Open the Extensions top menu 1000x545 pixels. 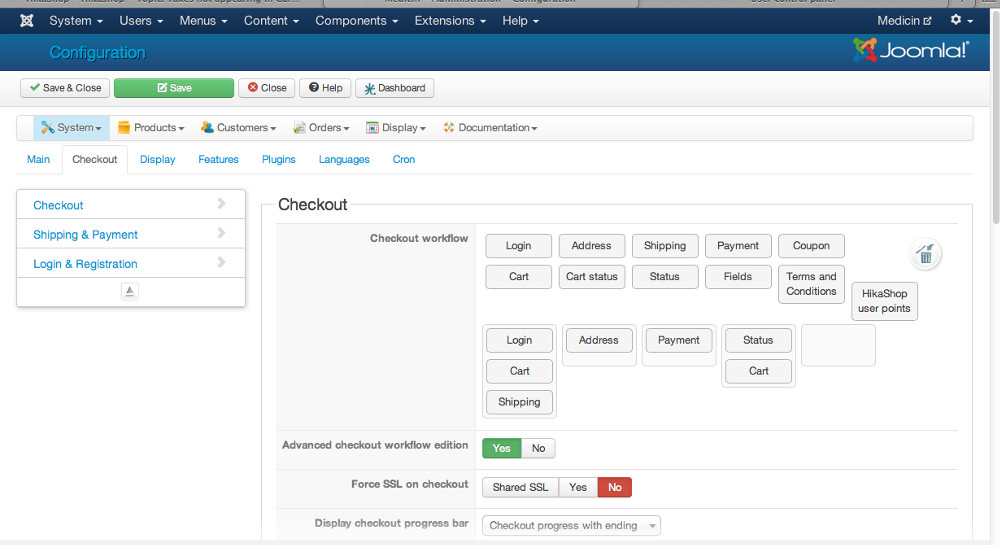click(x=450, y=20)
